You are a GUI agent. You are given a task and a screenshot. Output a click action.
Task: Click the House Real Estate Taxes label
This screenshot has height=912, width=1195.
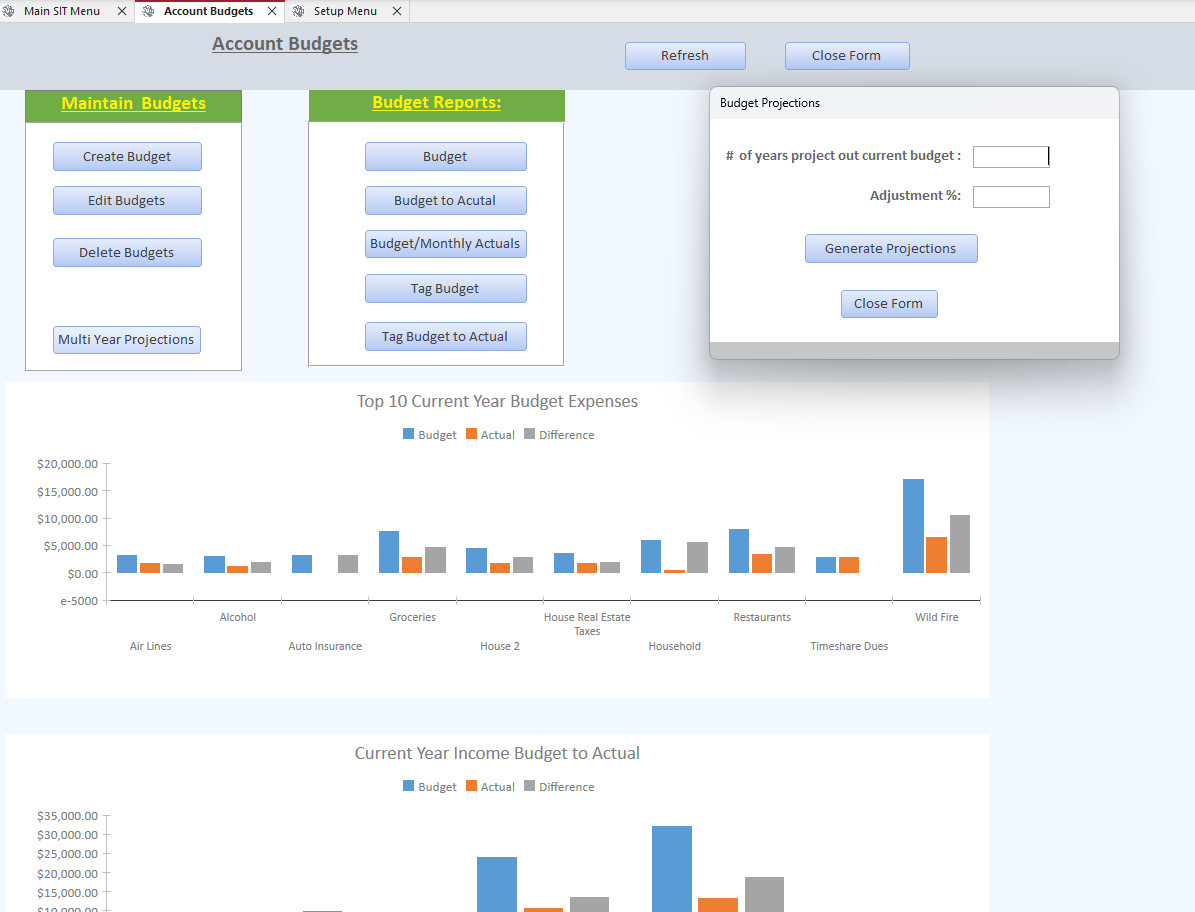(x=587, y=624)
